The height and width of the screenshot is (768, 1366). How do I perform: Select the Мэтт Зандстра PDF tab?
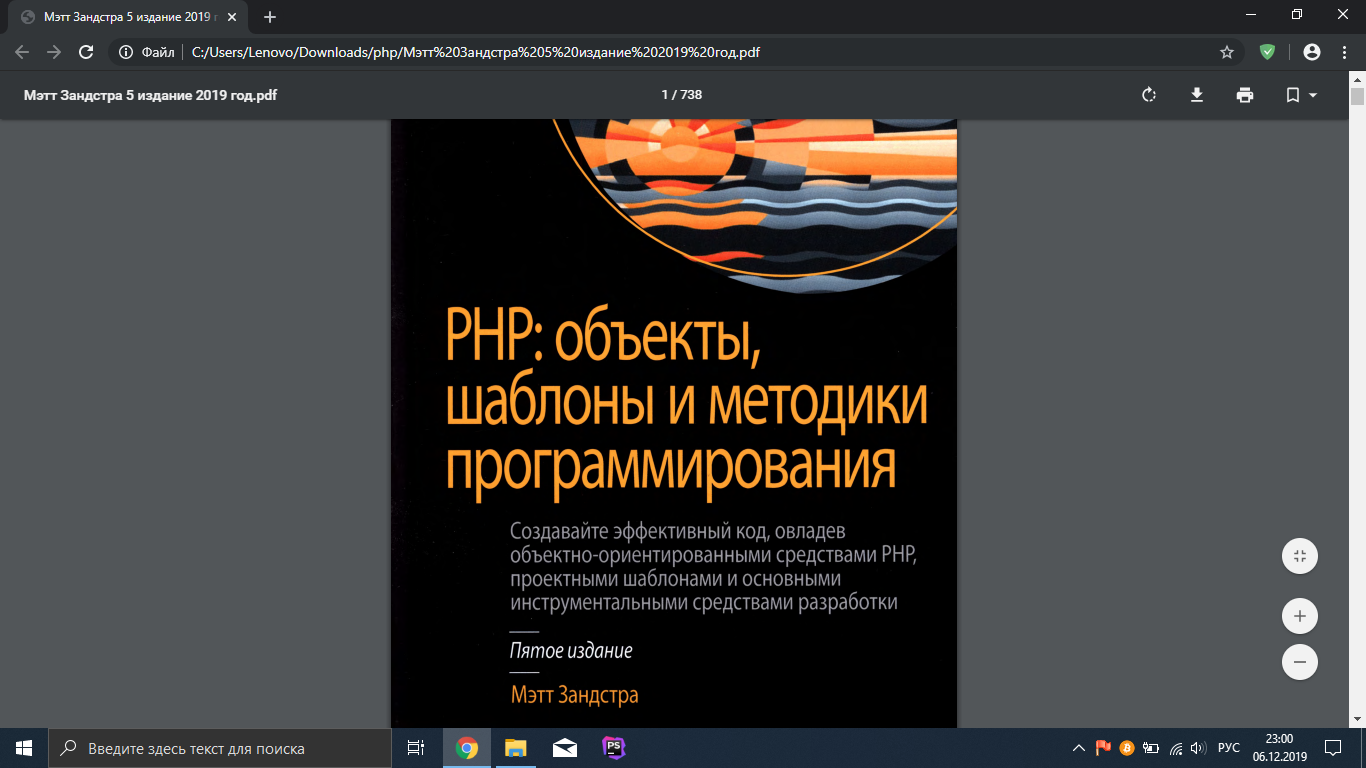point(130,17)
